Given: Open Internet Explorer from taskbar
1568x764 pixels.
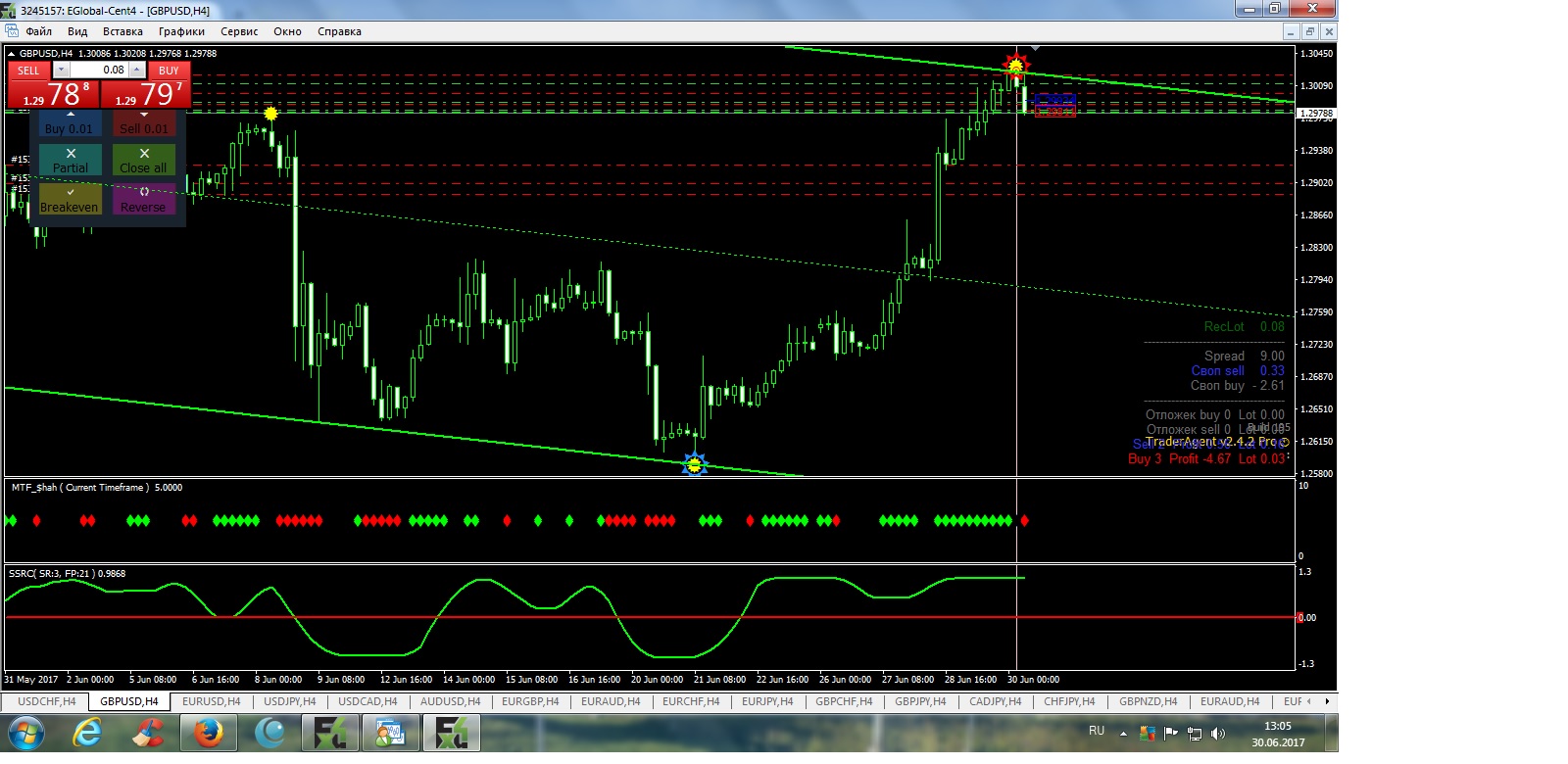Looking at the screenshot, I should [87, 733].
